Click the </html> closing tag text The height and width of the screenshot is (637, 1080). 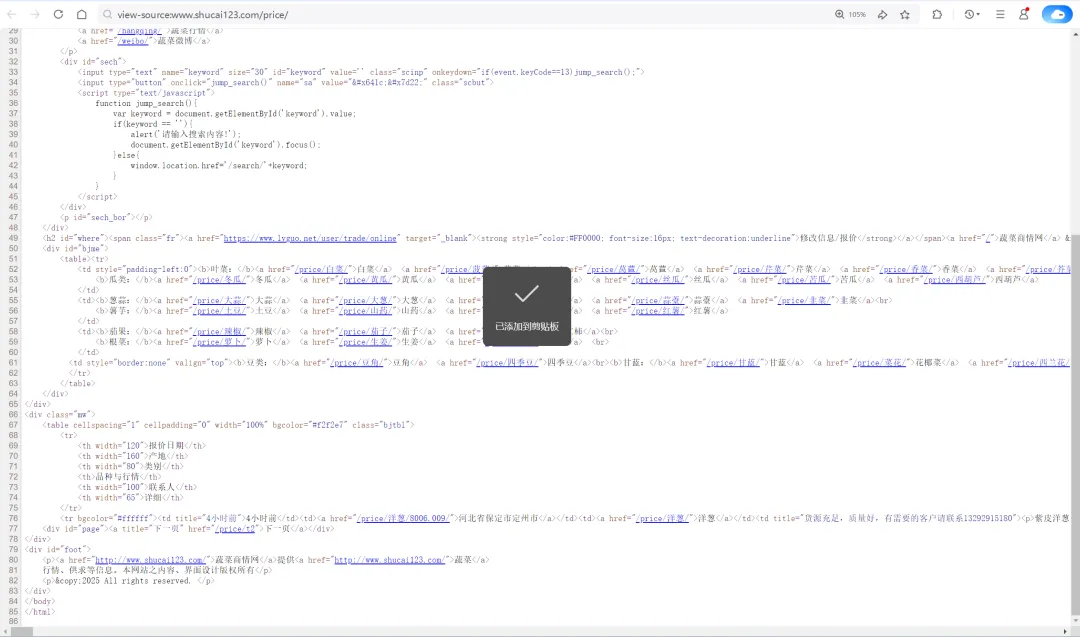coord(40,612)
